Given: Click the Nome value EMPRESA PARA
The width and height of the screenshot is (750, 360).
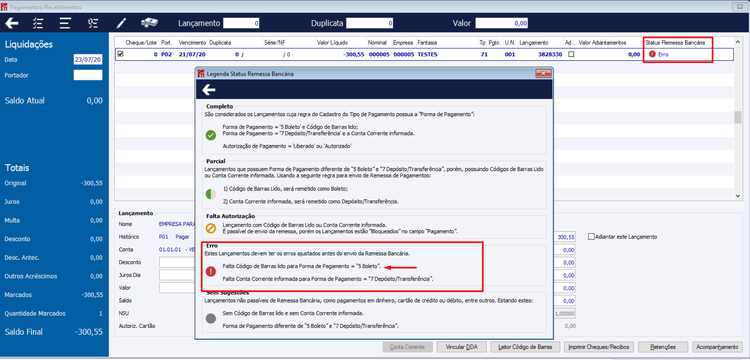Looking at the screenshot, I should [176, 224].
